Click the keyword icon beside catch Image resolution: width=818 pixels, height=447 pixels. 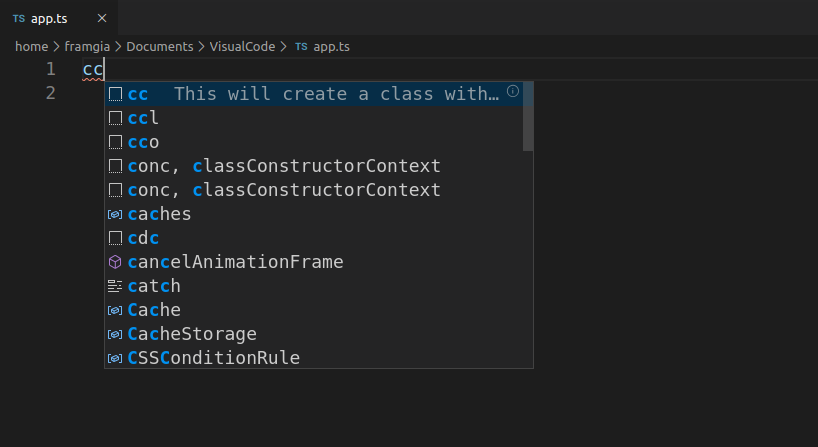115,286
